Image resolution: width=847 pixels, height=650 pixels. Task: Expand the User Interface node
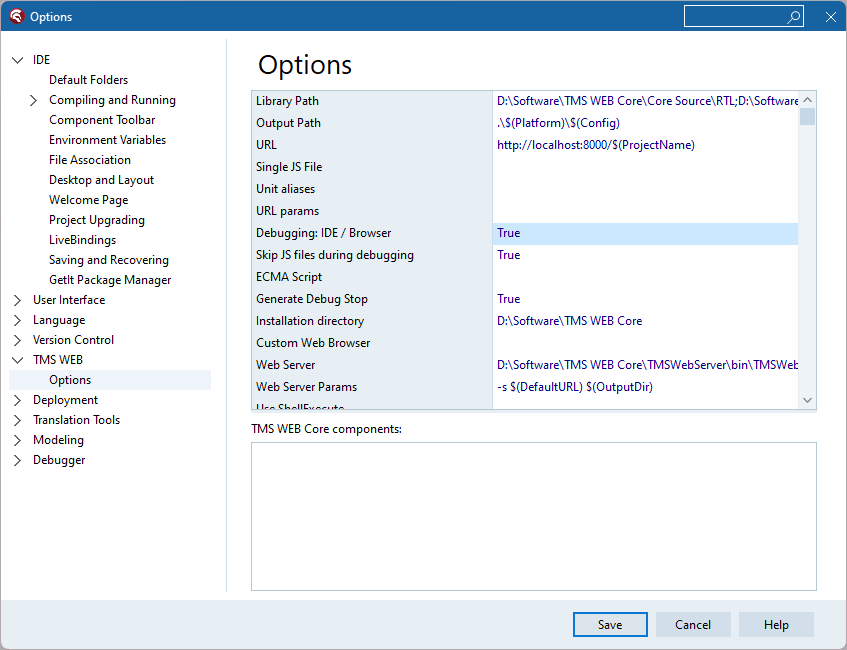pyautogui.click(x=17, y=300)
